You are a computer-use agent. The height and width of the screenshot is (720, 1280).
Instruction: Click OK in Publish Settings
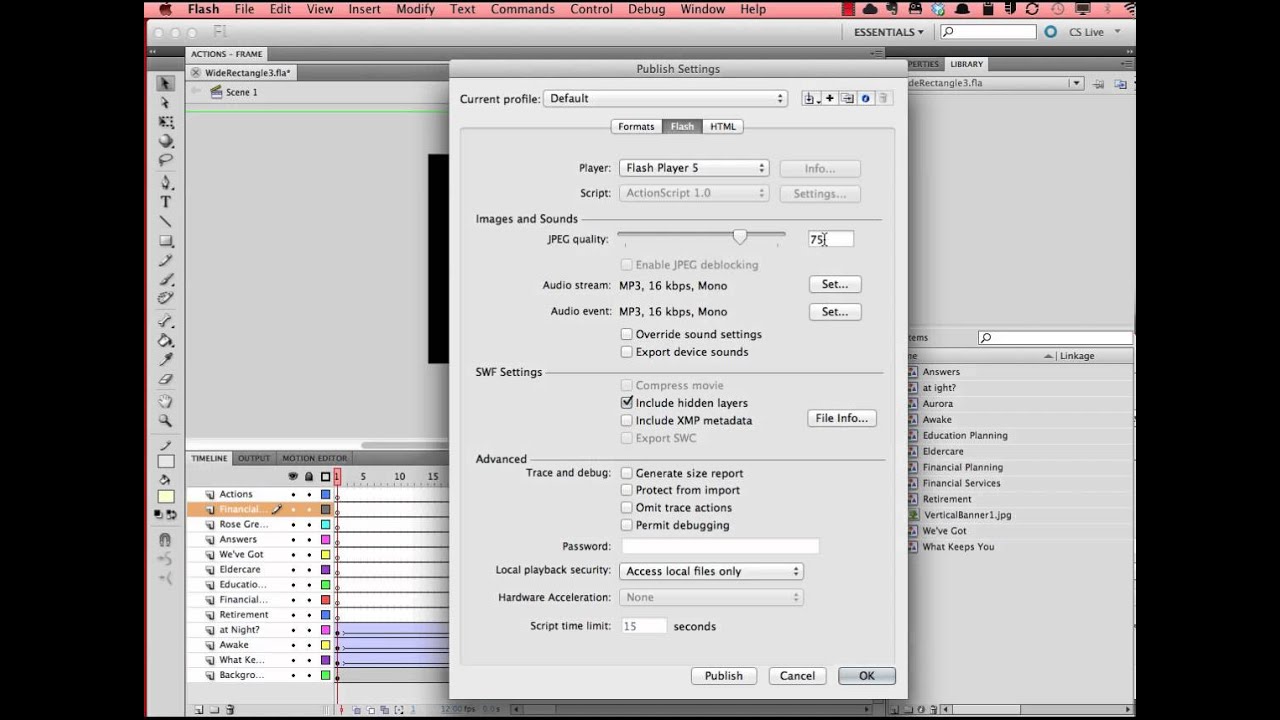pos(867,676)
